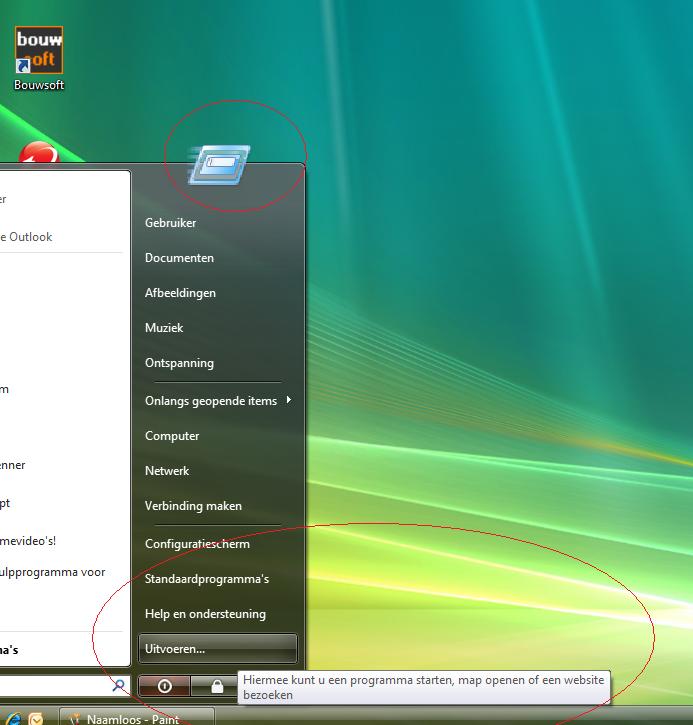The image size is (693, 725).
Task: Click the Run picture icon above Gebruiker
Action: click(x=219, y=165)
